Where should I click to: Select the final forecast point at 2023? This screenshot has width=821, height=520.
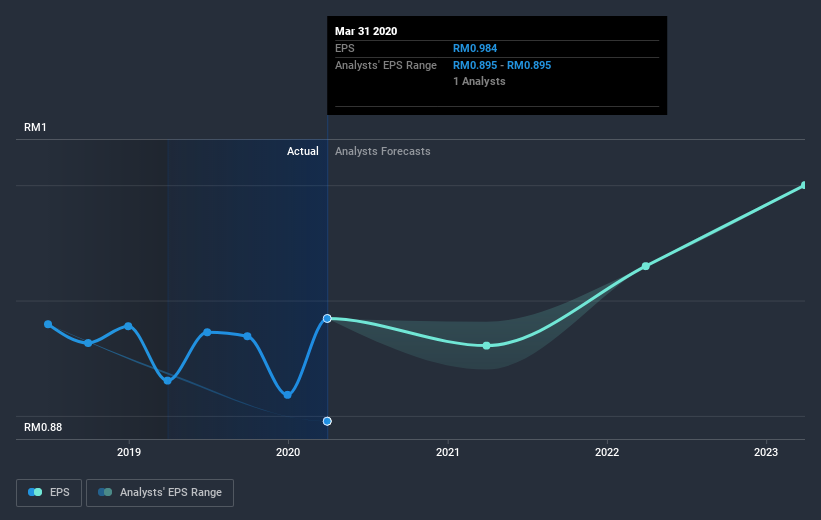point(804,185)
